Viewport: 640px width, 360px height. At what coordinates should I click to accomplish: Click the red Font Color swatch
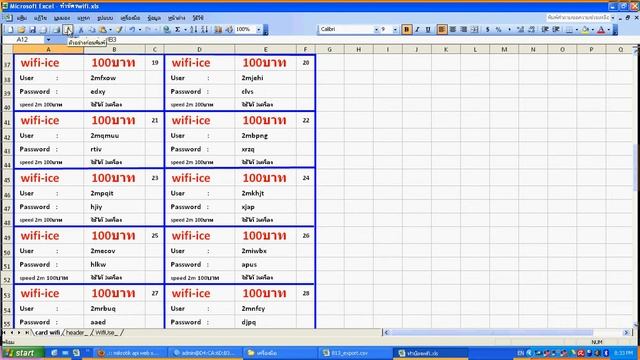[601, 29]
